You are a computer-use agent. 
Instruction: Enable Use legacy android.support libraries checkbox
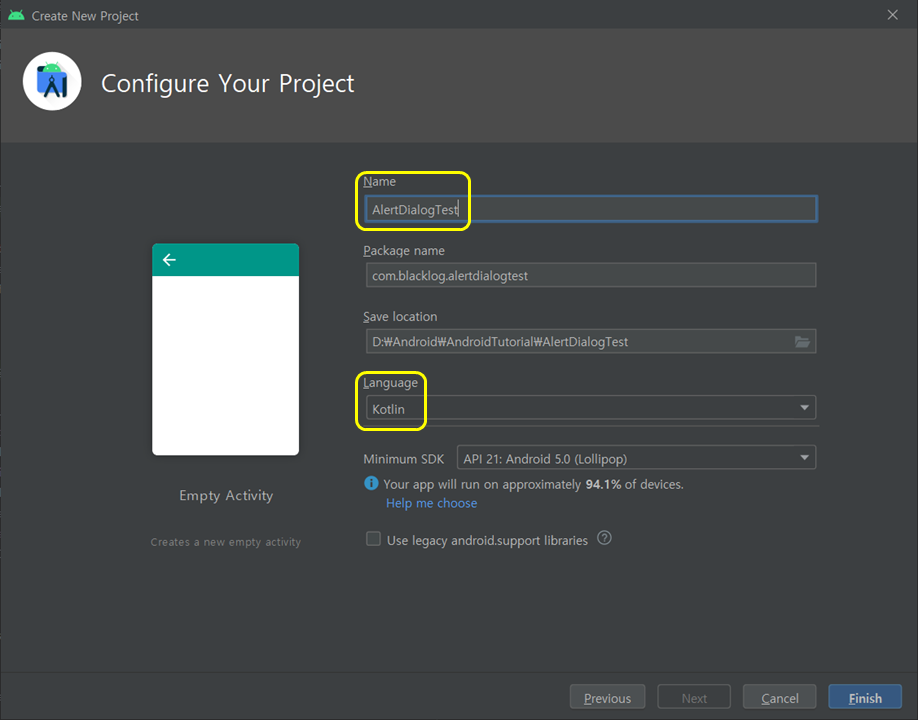pyautogui.click(x=373, y=539)
